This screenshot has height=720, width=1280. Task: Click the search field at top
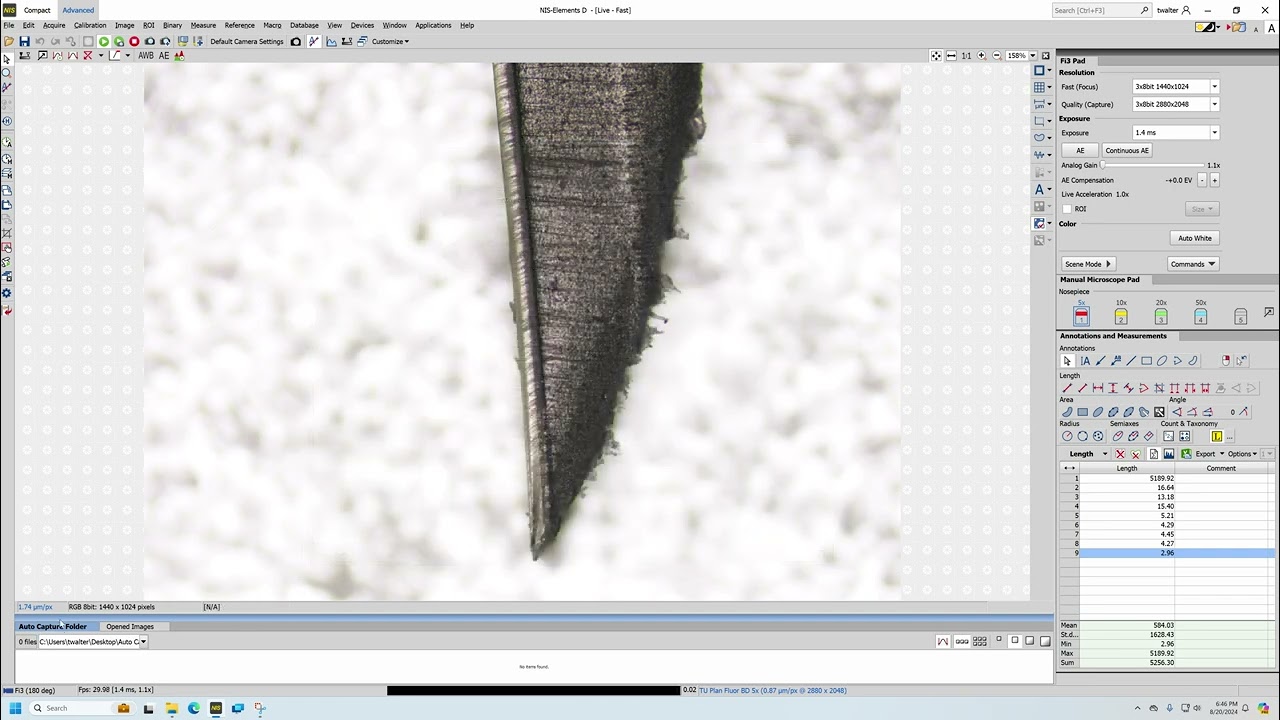point(1101,10)
